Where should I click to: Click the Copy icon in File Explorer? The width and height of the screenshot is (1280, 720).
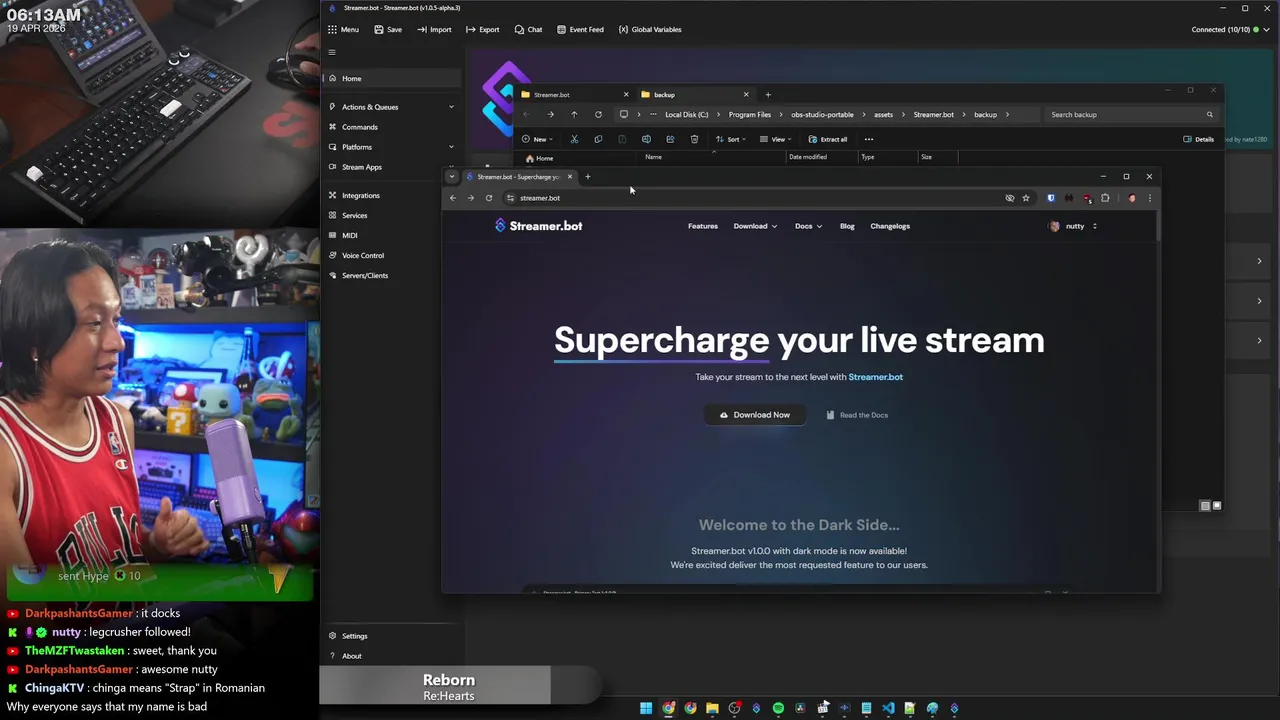598,139
